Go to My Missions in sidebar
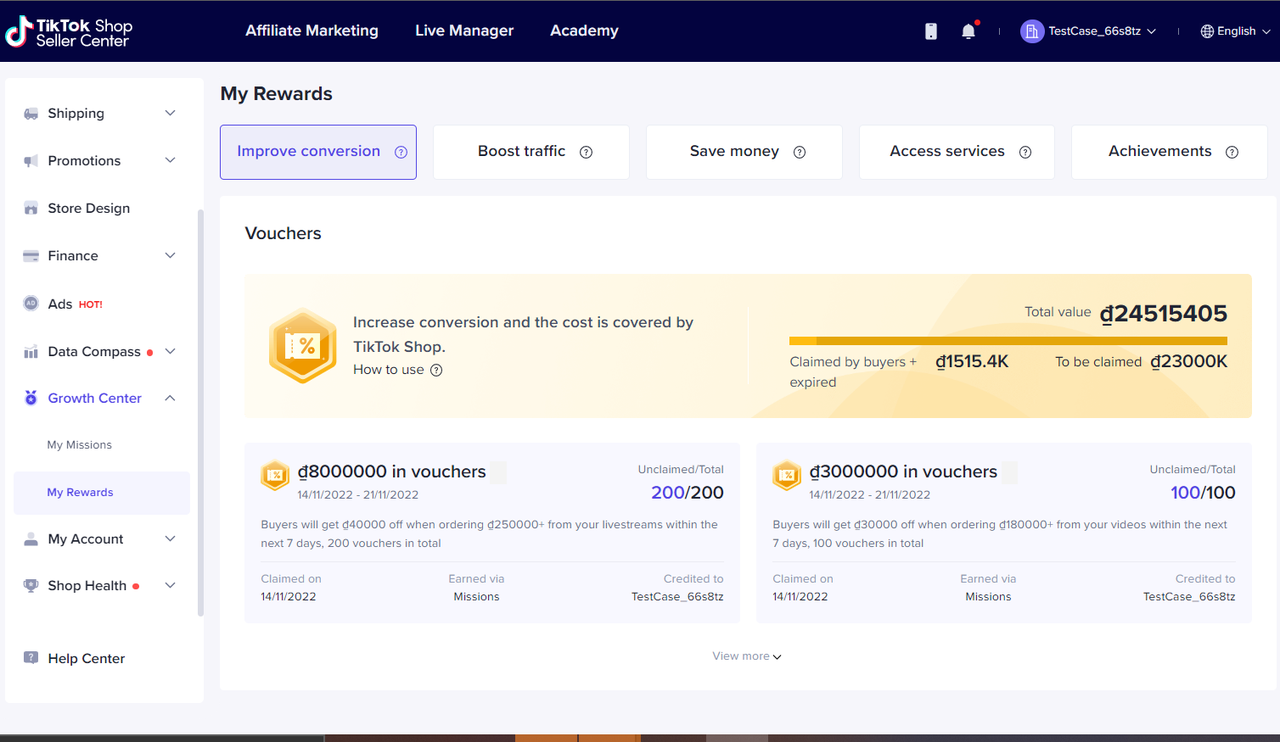This screenshot has width=1280, height=742. (x=79, y=445)
